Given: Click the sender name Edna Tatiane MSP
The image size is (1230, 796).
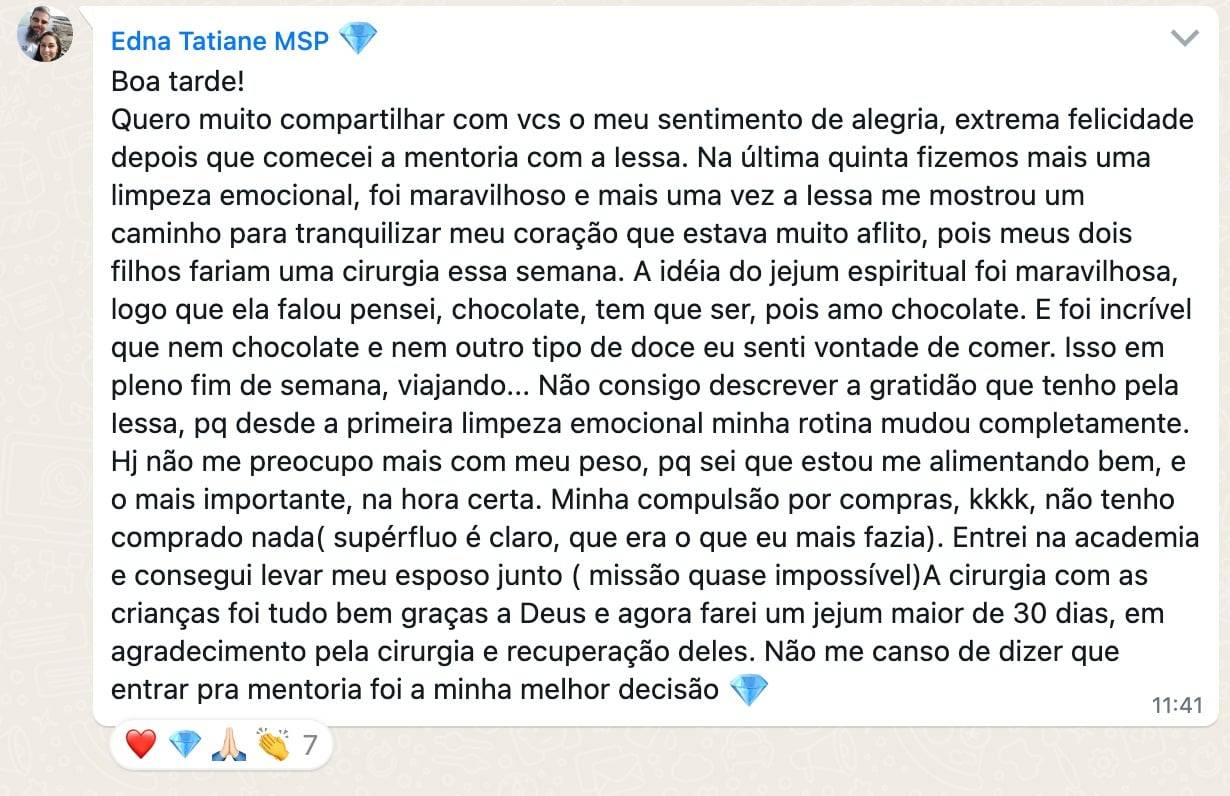Looking at the screenshot, I should (x=220, y=41).
